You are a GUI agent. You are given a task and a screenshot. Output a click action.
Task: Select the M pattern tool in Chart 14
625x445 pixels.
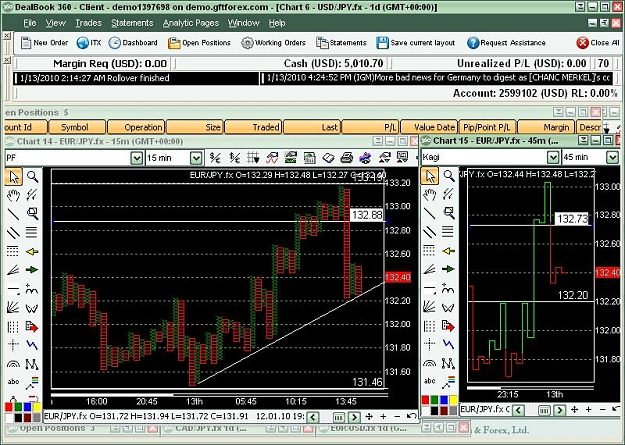point(32,363)
